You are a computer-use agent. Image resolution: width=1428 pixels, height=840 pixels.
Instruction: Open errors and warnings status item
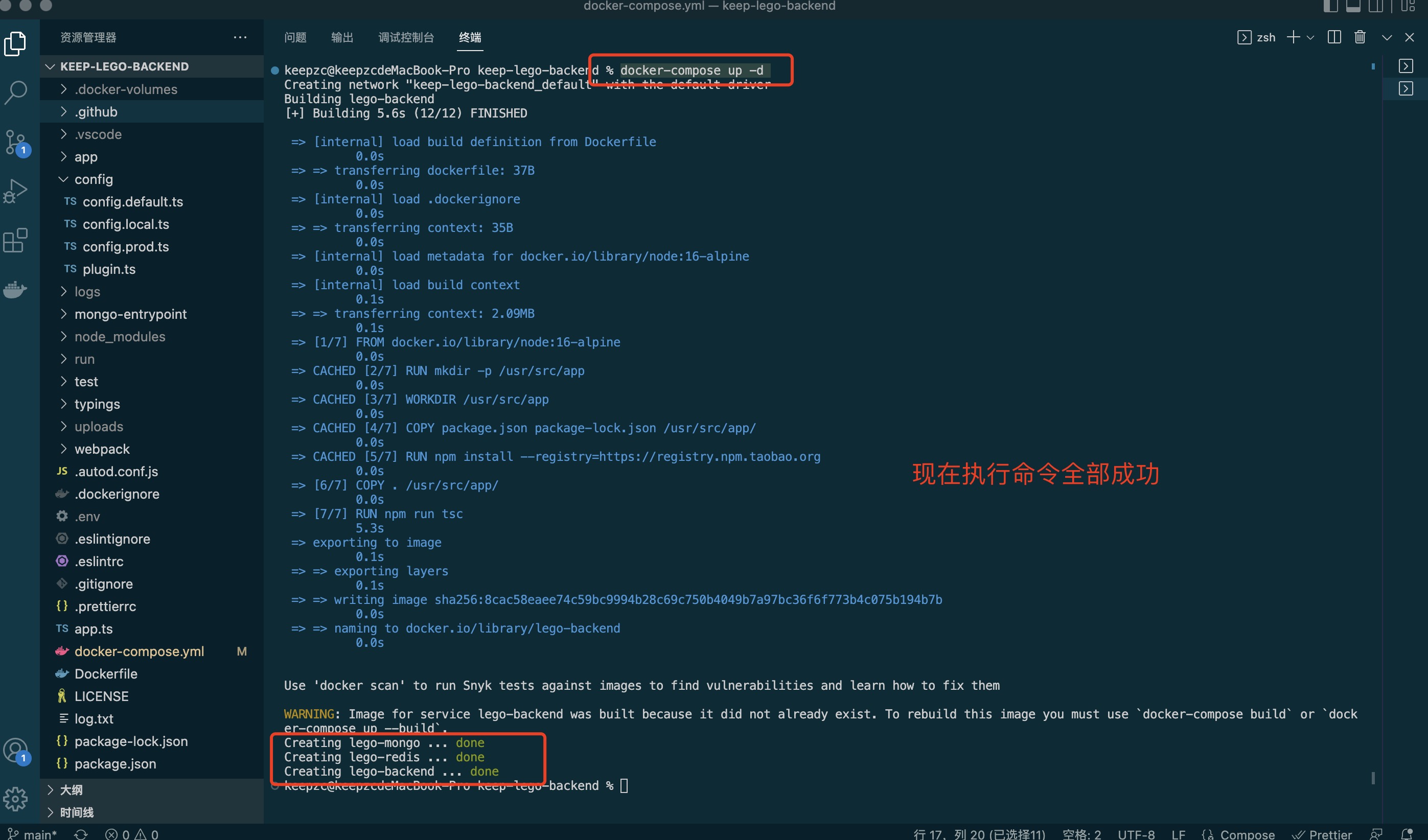pyautogui.click(x=132, y=834)
